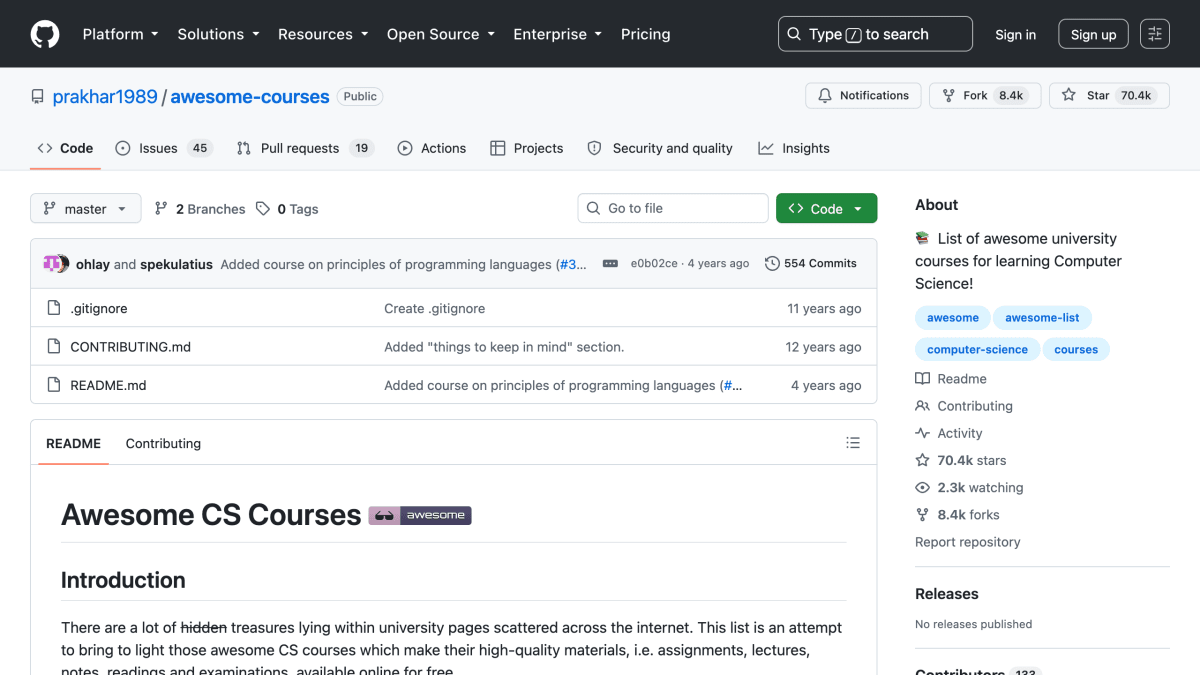The height and width of the screenshot is (675, 1200).
Task: Open the Readme link in About
Action: [951, 379]
